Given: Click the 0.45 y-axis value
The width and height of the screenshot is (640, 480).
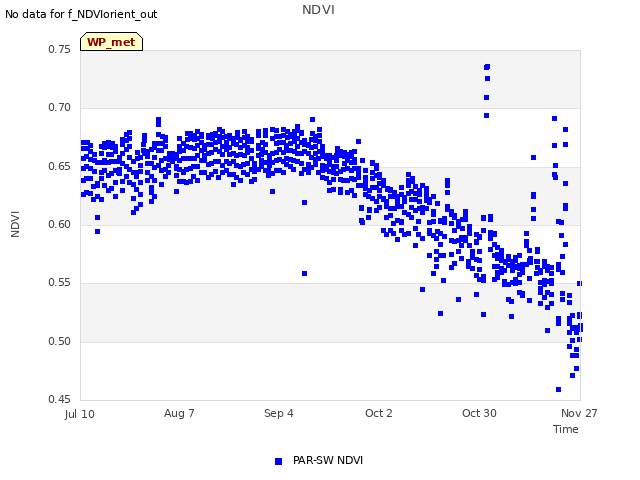Looking at the screenshot, I should 60,399.
